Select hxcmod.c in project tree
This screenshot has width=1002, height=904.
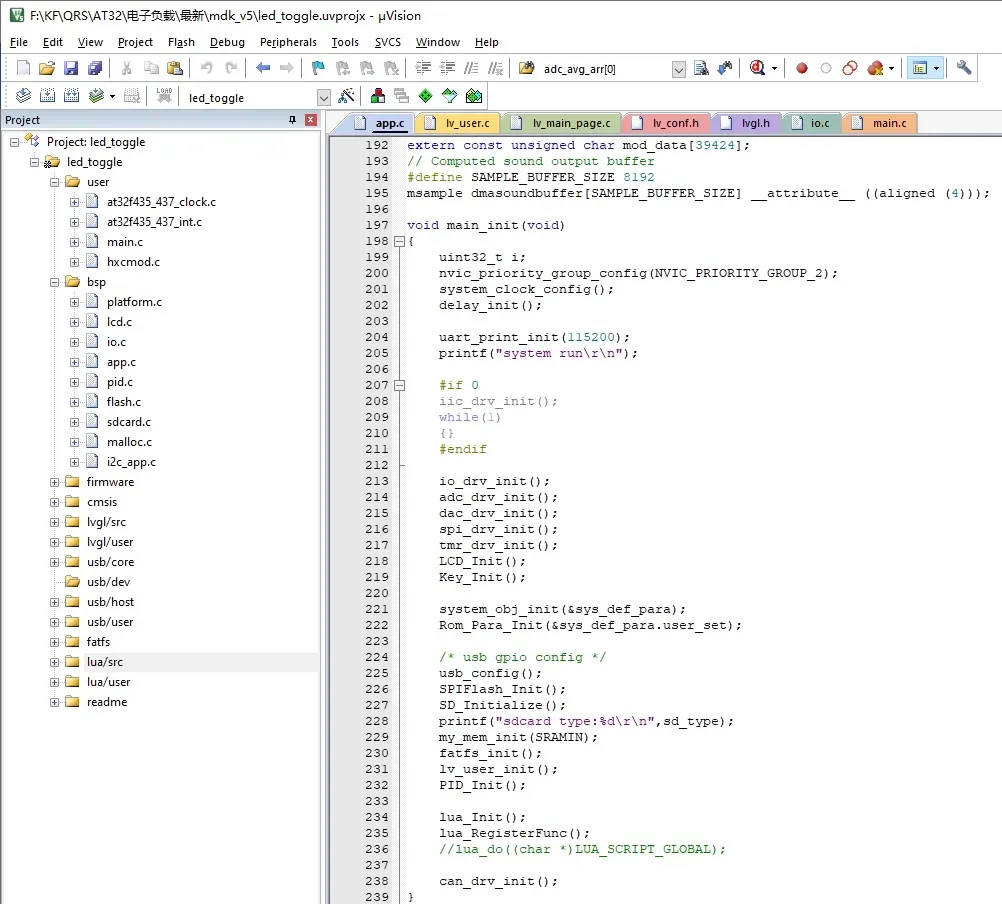pyautogui.click(x=133, y=262)
